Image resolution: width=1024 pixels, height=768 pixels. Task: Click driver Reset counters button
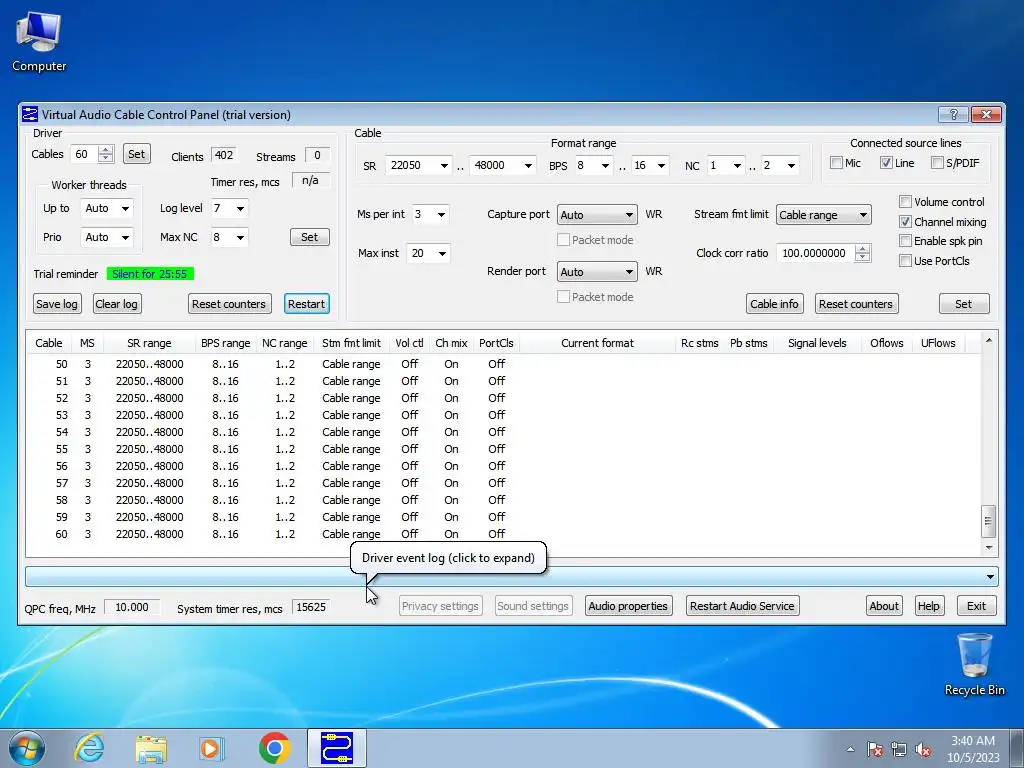229,304
